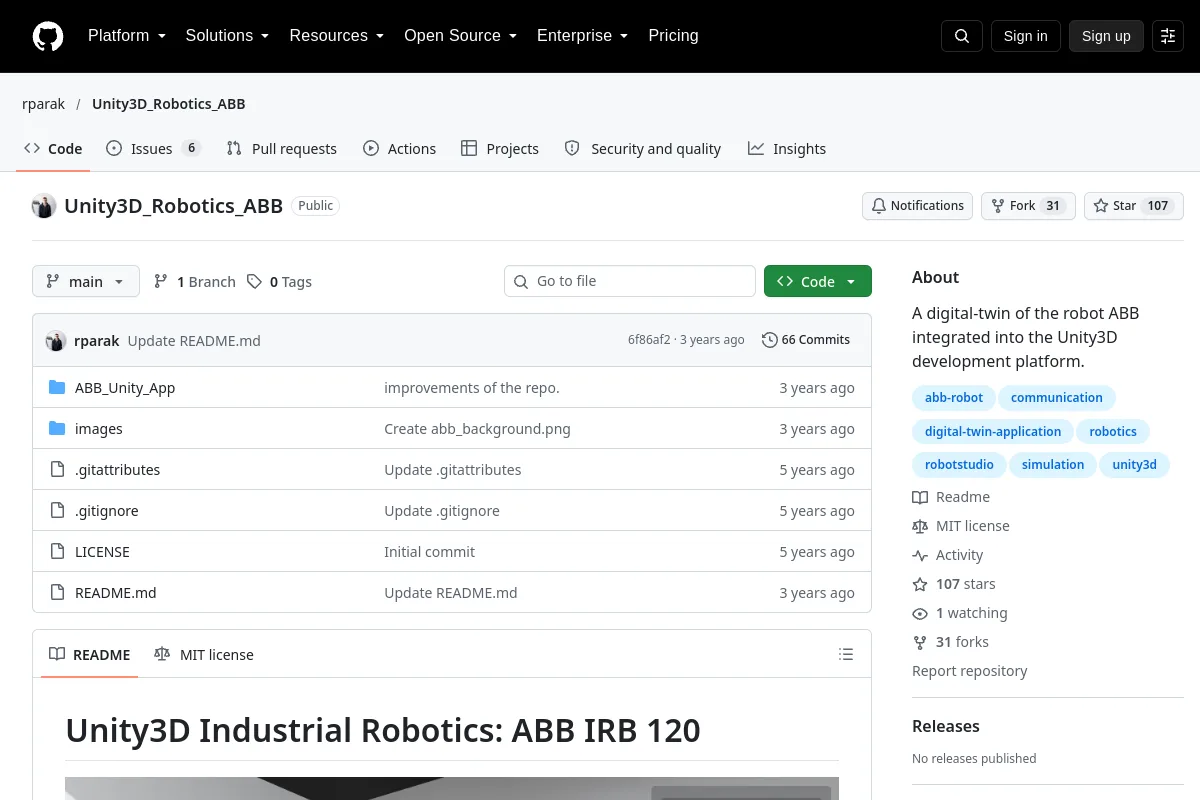Expand the Enterprise menu
1200x800 pixels.
tap(582, 36)
